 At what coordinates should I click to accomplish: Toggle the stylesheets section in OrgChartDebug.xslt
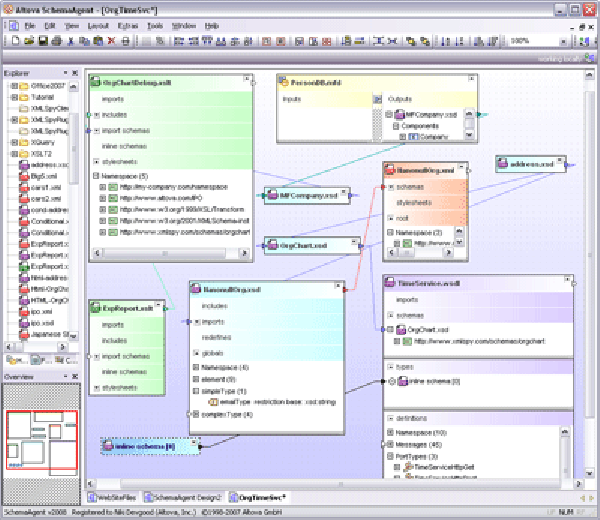point(95,160)
